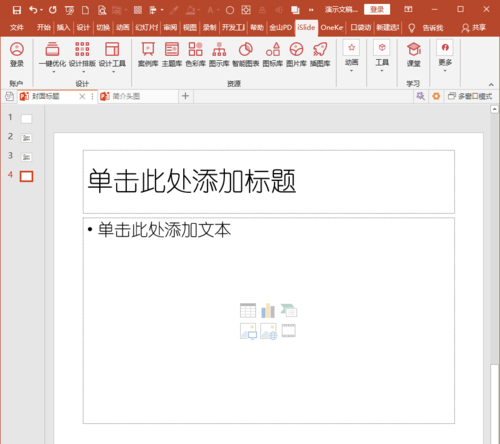Click the 共享 share button
Image resolution: width=500 pixels, height=444 pixels.
[x=474, y=28]
